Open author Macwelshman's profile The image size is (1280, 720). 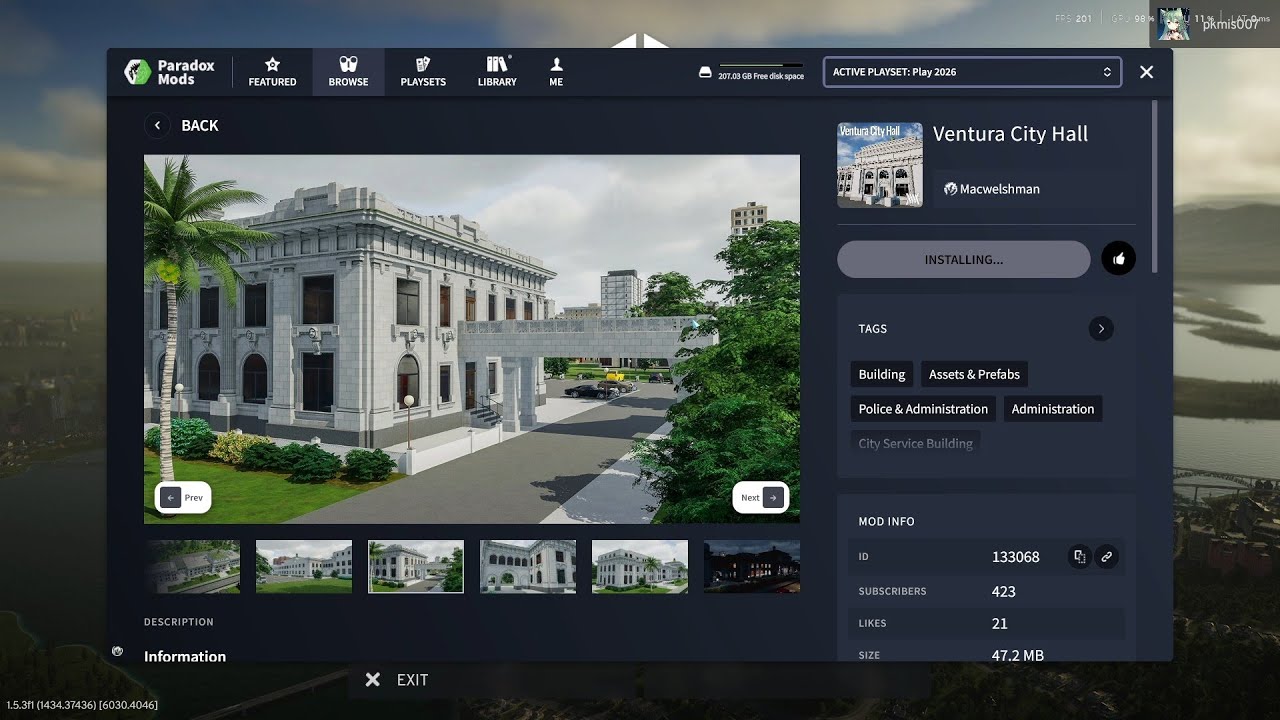coord(991,189)
